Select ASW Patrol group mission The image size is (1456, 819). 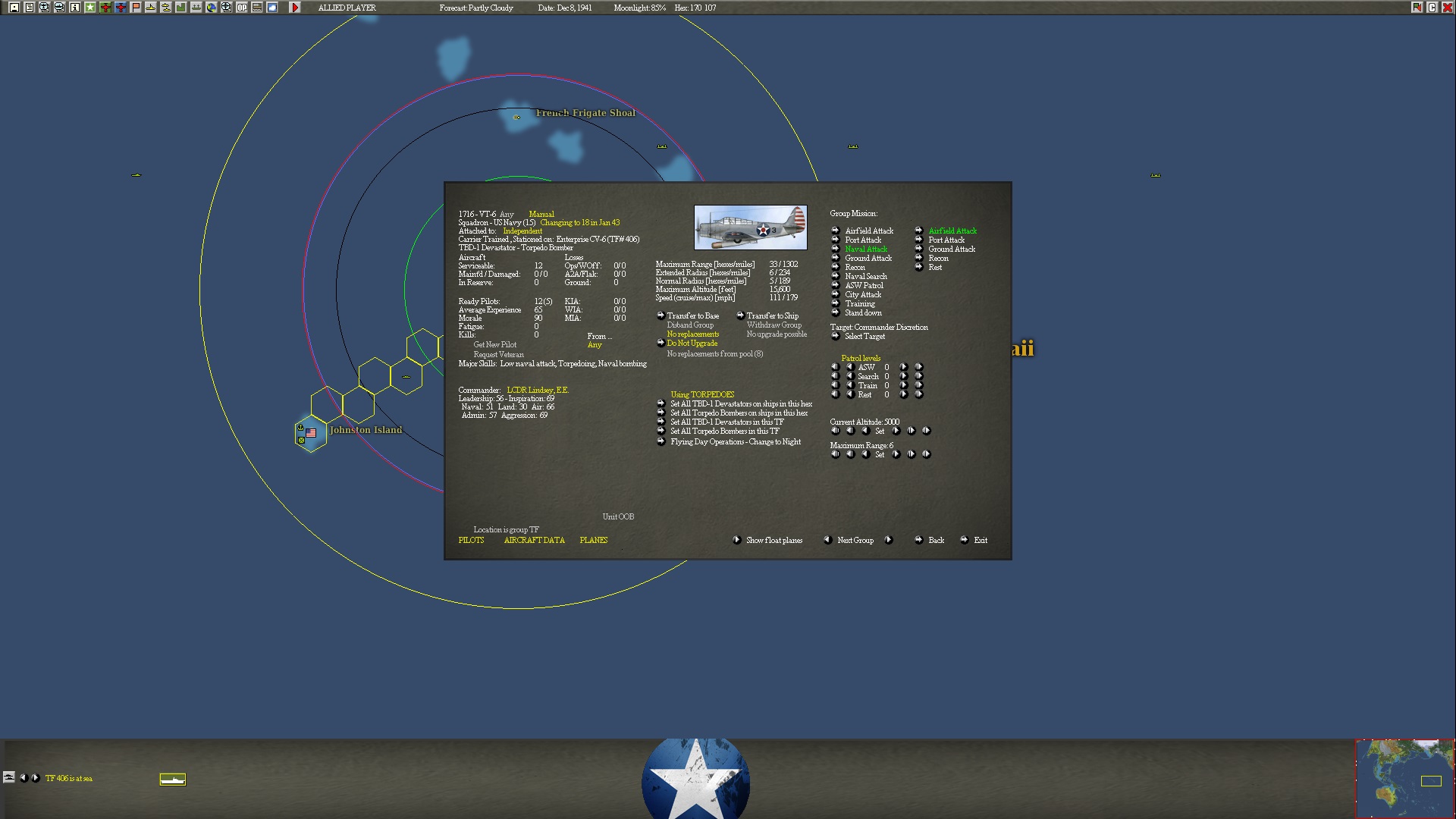(864, 286)
